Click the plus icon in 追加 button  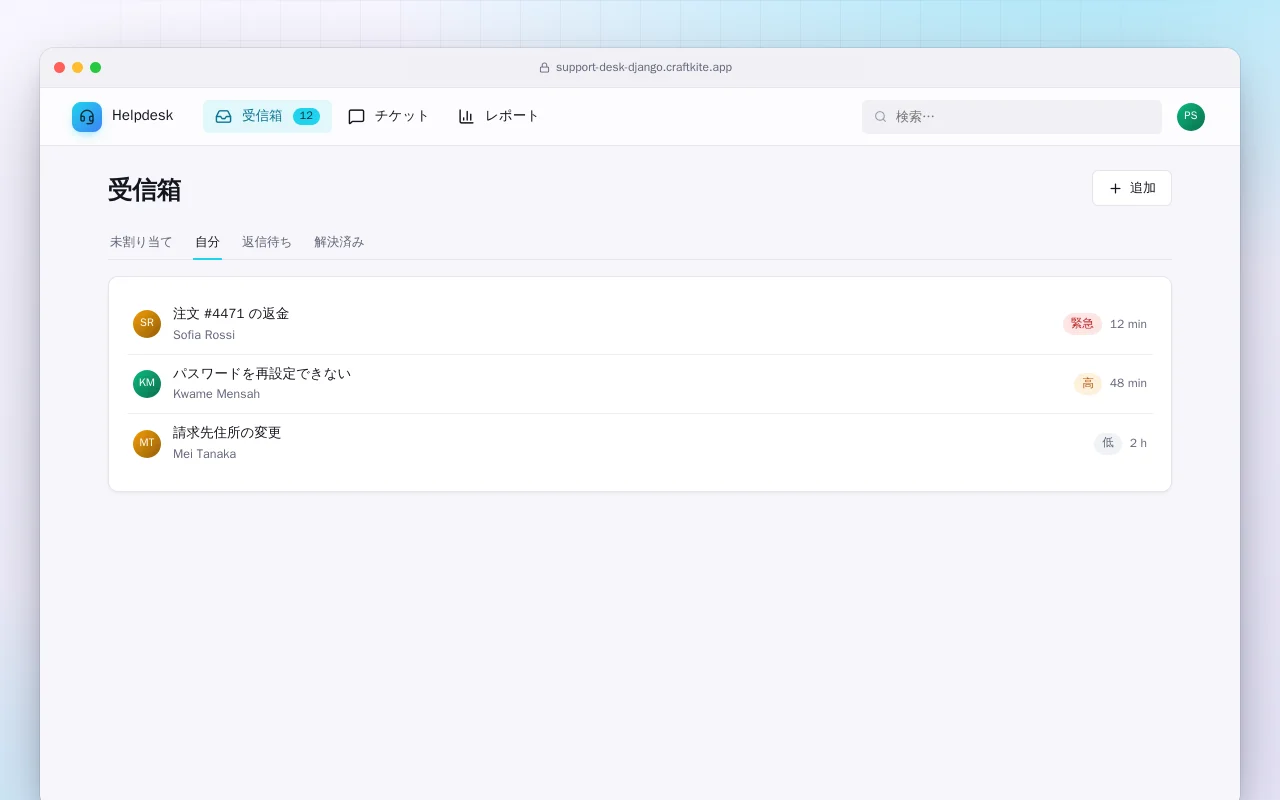[1115, 188]
